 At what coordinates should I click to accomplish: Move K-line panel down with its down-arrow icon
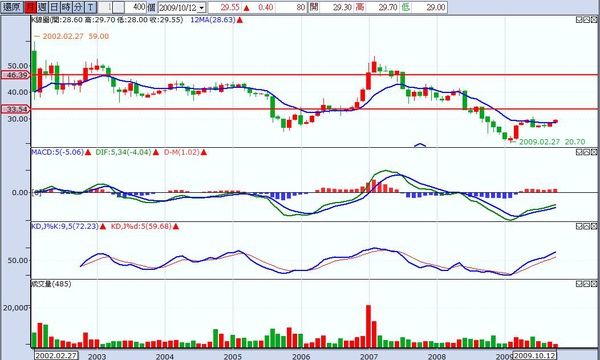tap(579, 20)
